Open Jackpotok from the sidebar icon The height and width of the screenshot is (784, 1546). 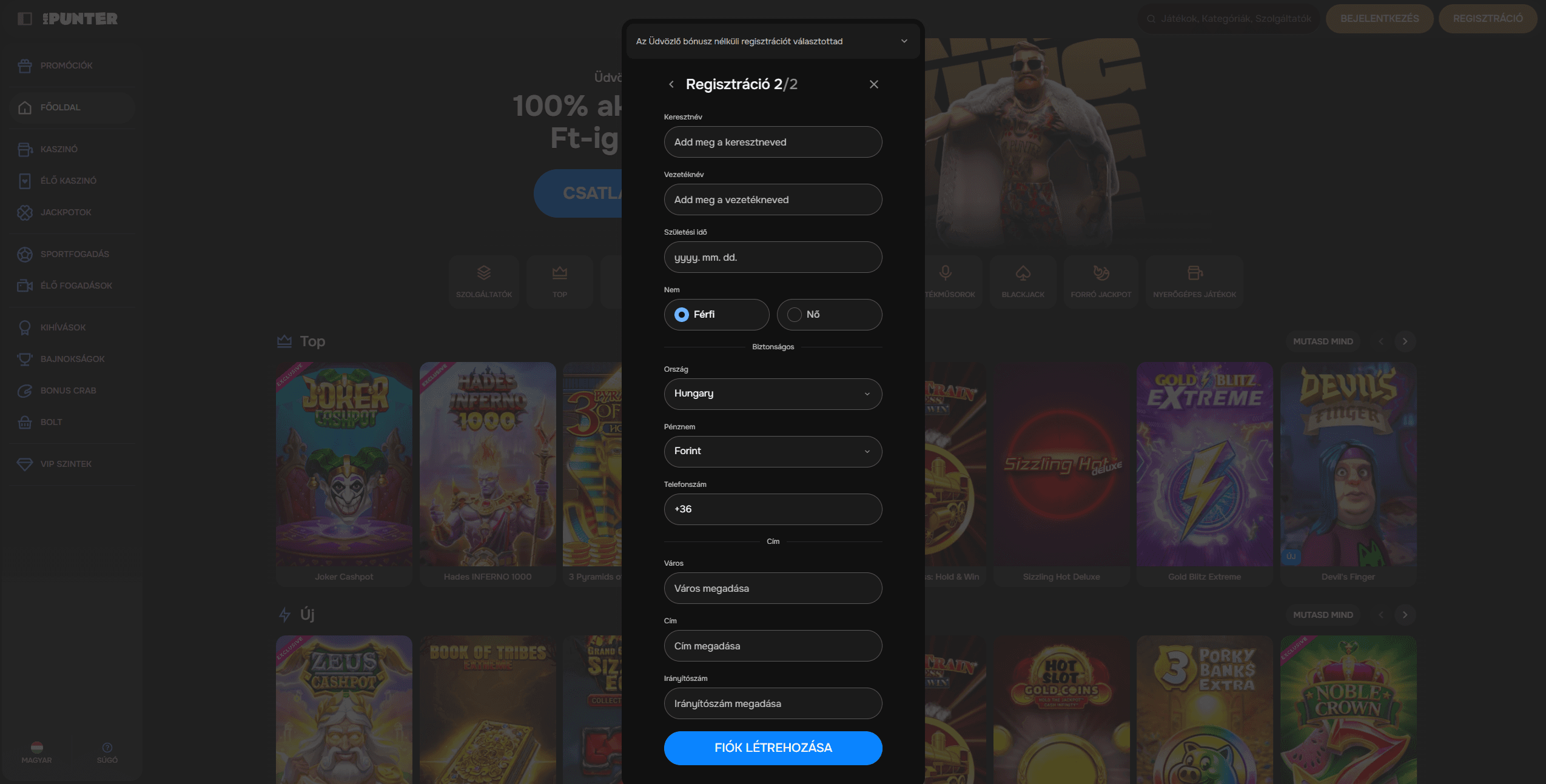(x=25, y=212)
